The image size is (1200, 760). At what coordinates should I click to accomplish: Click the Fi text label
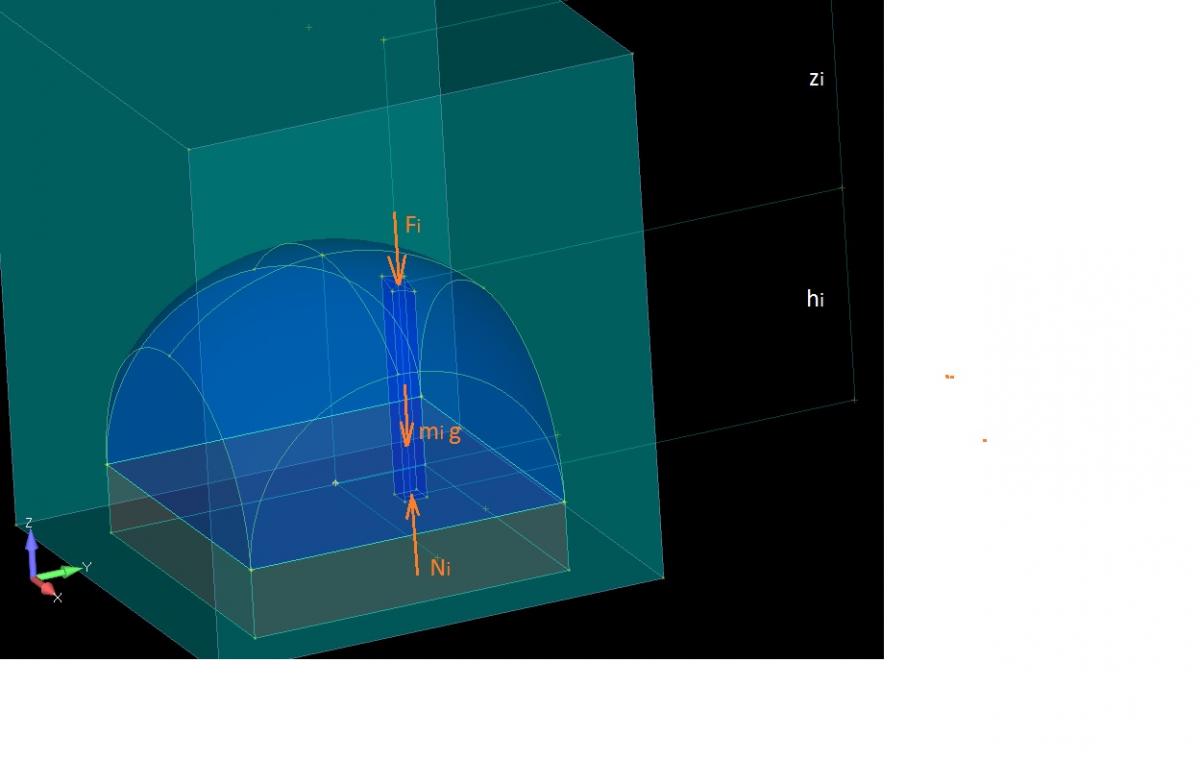[x=413, y=226]
